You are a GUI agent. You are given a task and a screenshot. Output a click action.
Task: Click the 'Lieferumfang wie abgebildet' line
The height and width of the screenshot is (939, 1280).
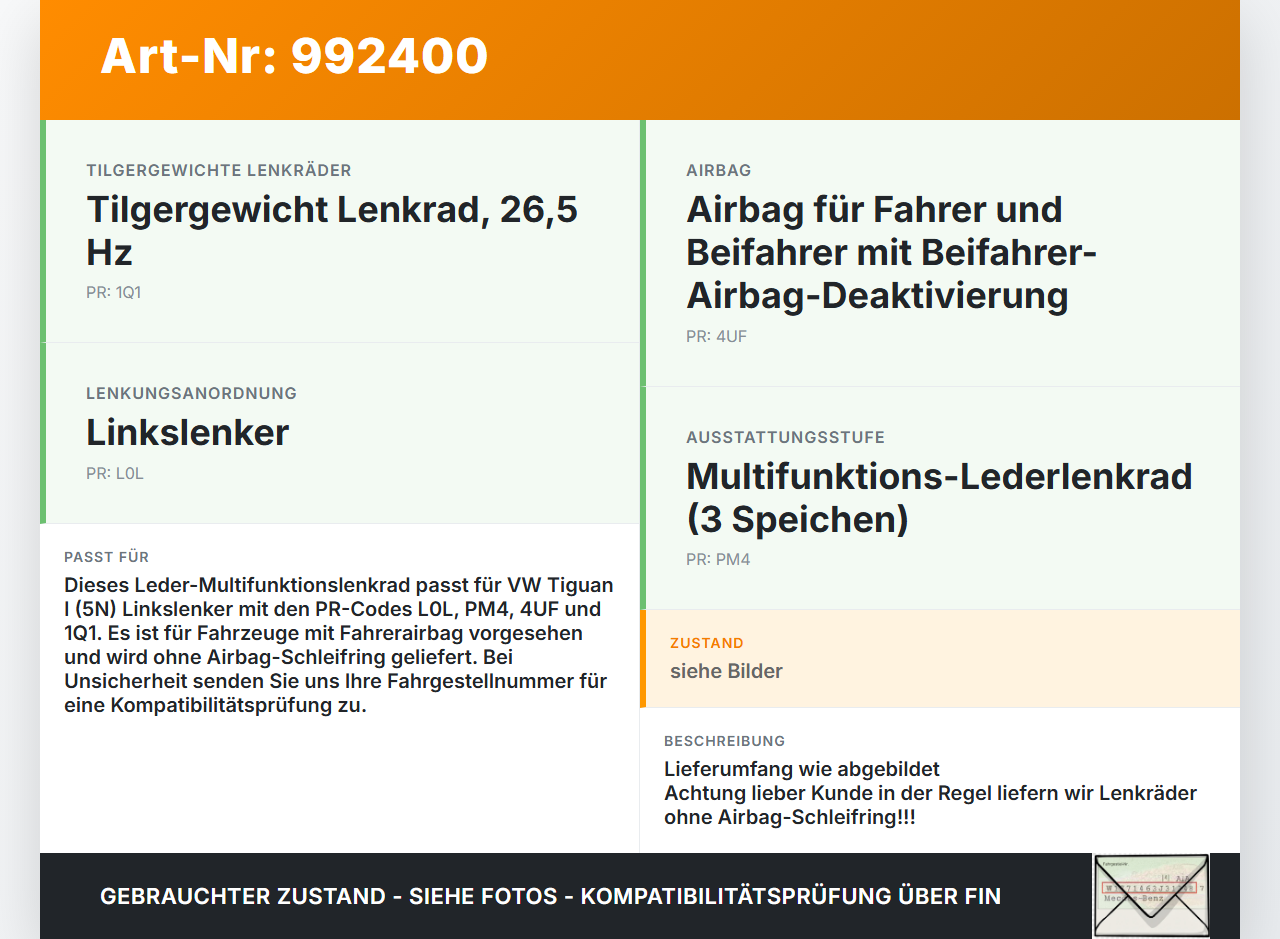tap(802, 769)
